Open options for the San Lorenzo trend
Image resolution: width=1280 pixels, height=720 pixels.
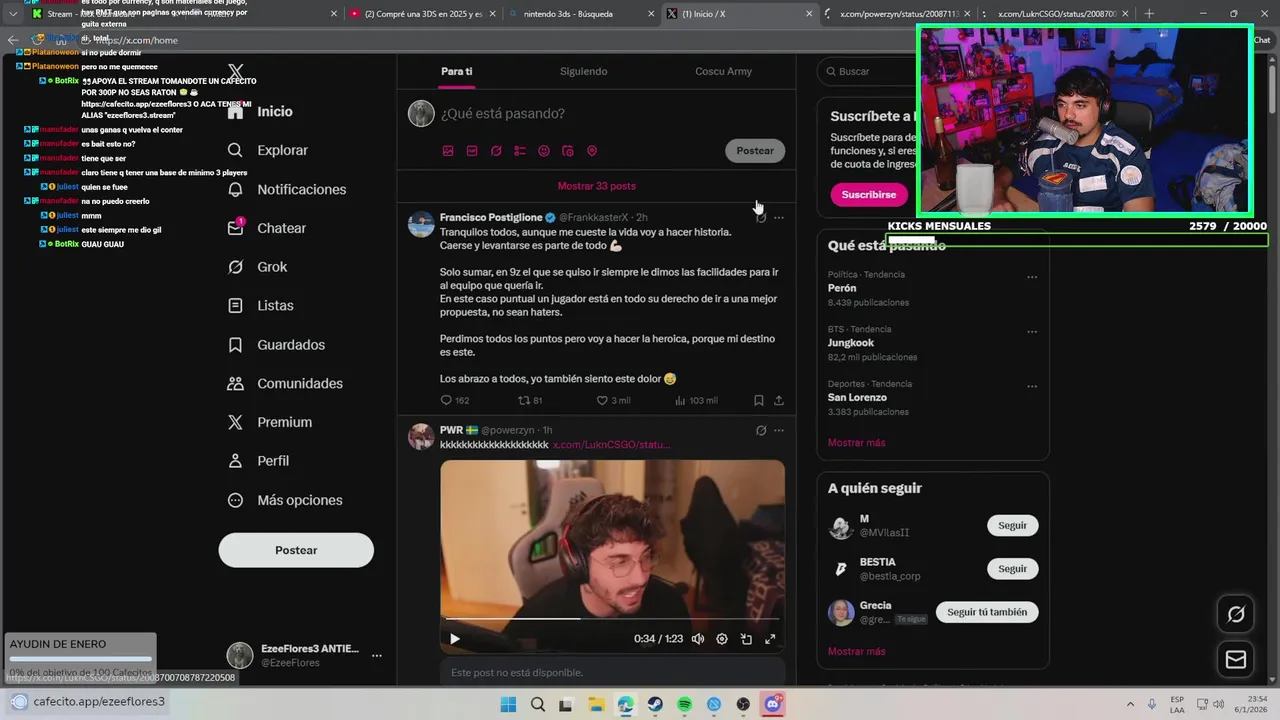[1032, 387]
